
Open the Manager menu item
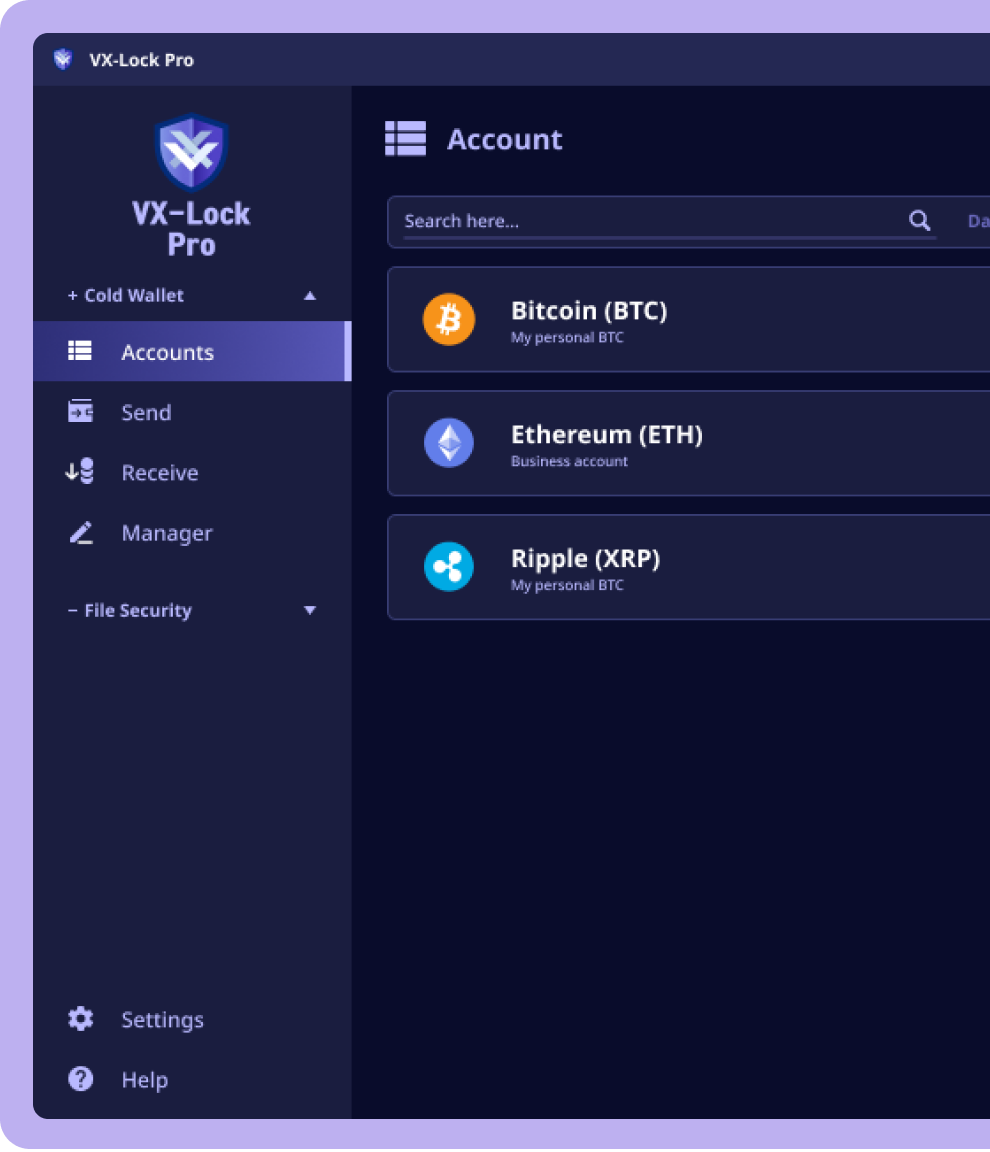click(x=192, y=533)
